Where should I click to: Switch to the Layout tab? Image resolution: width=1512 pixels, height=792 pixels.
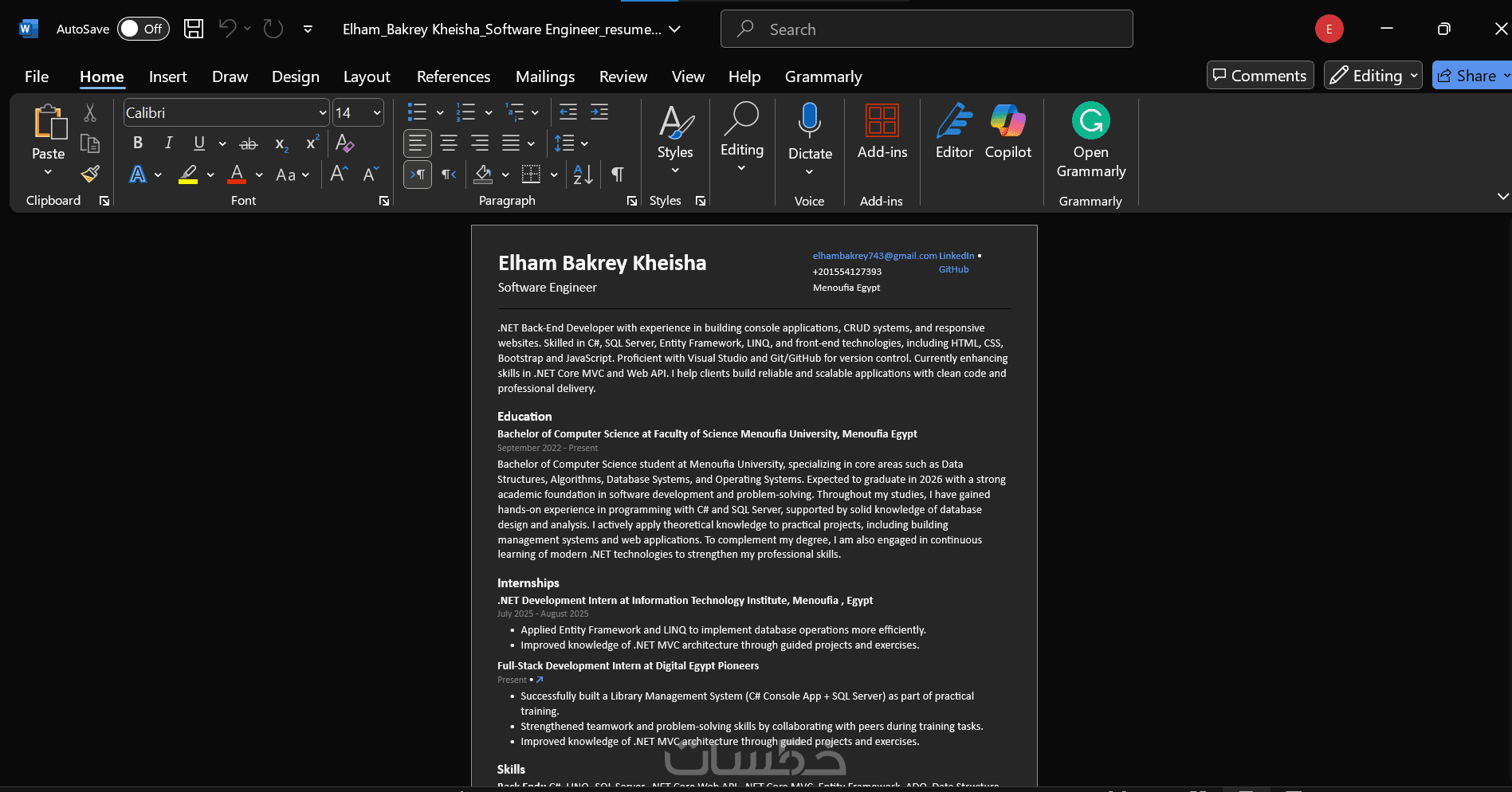click(367, 76)
